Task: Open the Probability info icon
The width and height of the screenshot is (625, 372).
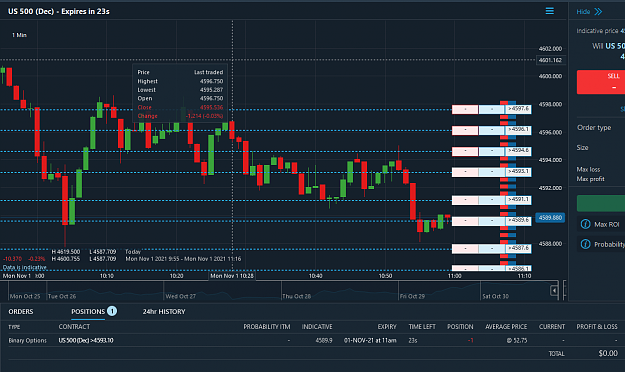Action: [x=585, y=244]
